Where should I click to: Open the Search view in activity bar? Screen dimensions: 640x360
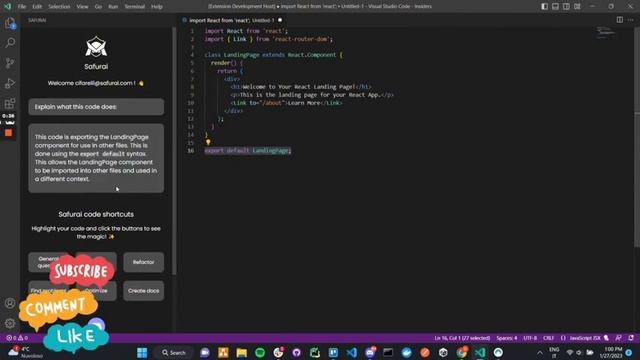(x=10, y=43)
